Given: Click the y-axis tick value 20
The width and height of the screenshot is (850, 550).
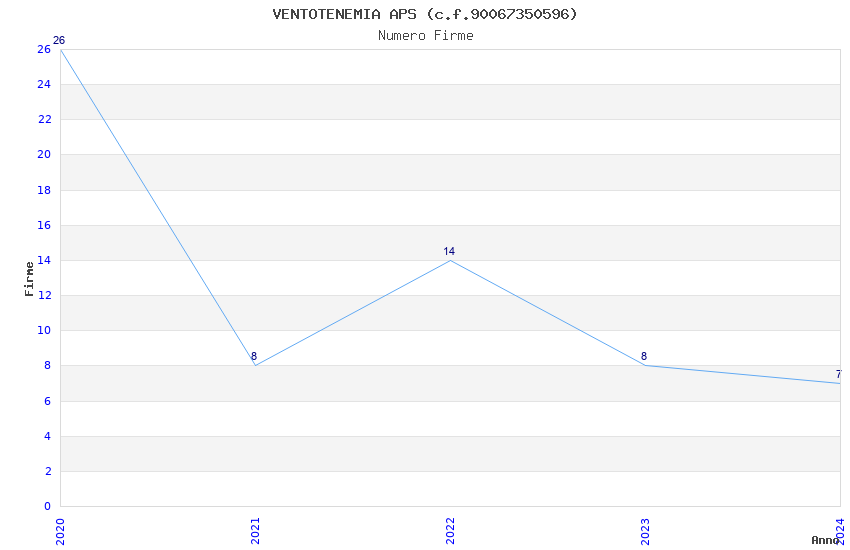Looking at the screenshot, I should point(44,154).
